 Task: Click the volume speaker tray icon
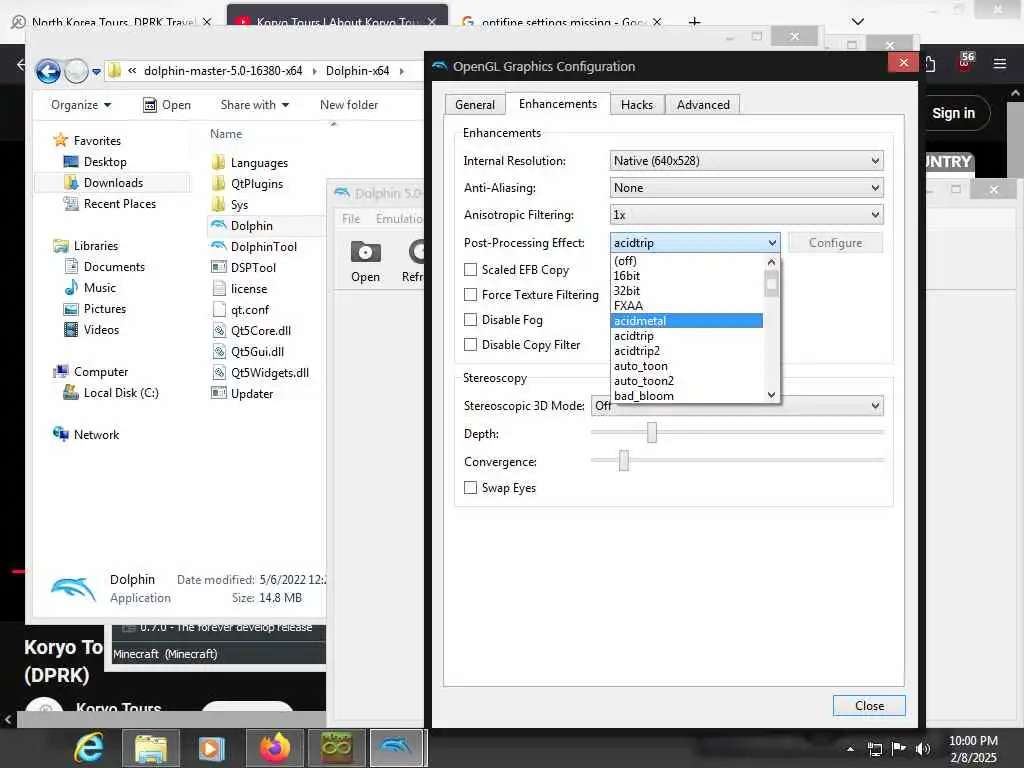pos(922,748)
